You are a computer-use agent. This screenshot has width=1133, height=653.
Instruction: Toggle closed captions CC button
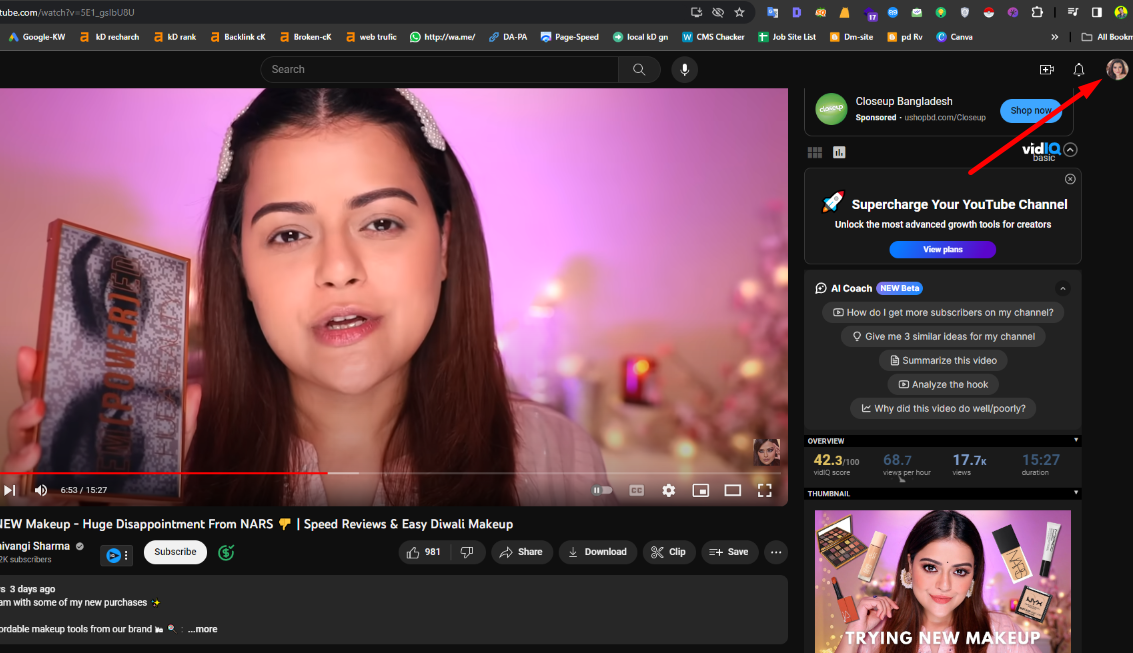[x=636, y=490]
